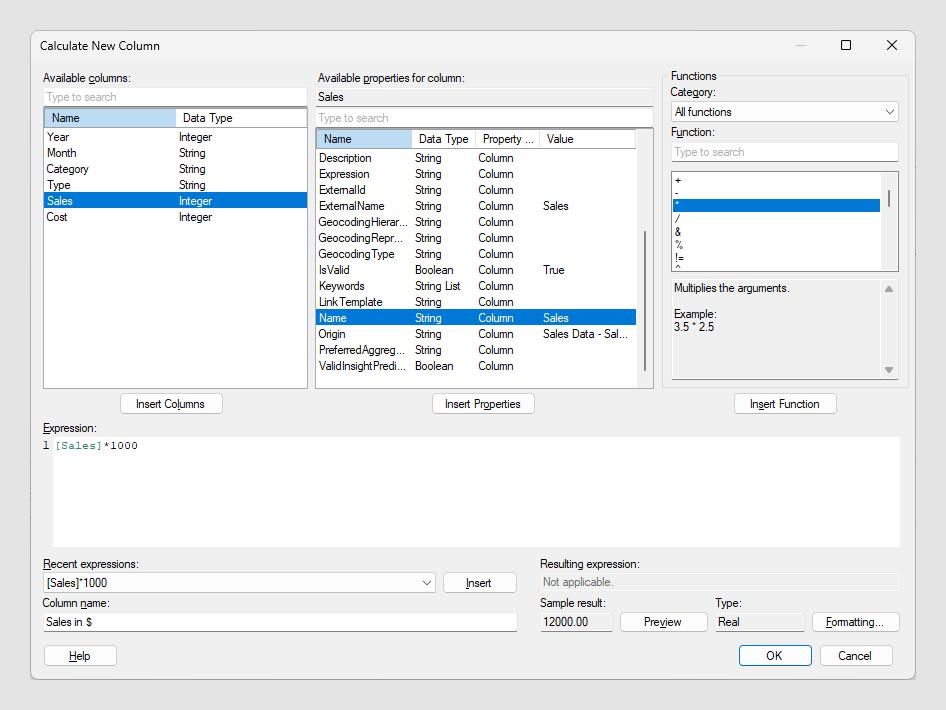Screen dimensions: 946x710
Task: Sort properties by the Value column header
Action: (588, 139)
